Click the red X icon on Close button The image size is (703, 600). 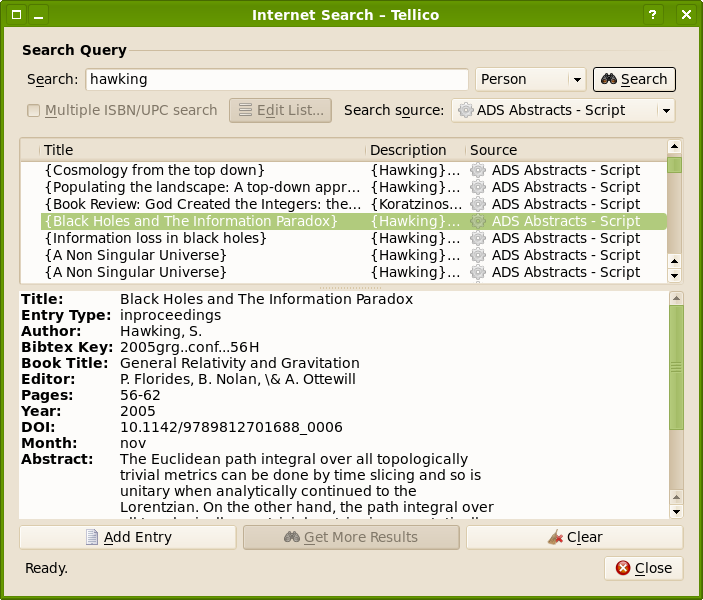tap(623, 568)
